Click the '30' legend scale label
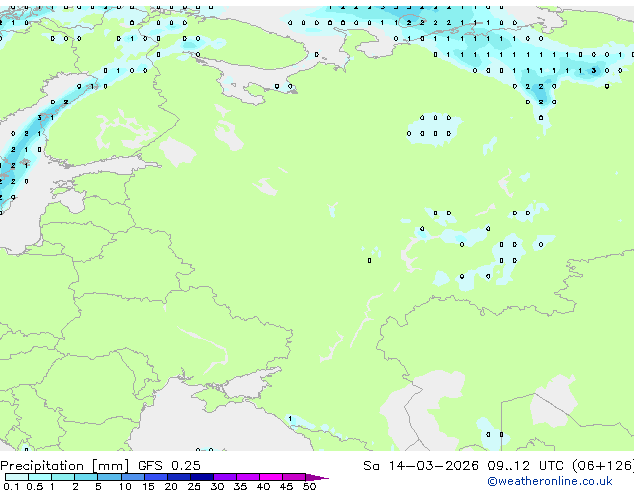 click(217, 486)
